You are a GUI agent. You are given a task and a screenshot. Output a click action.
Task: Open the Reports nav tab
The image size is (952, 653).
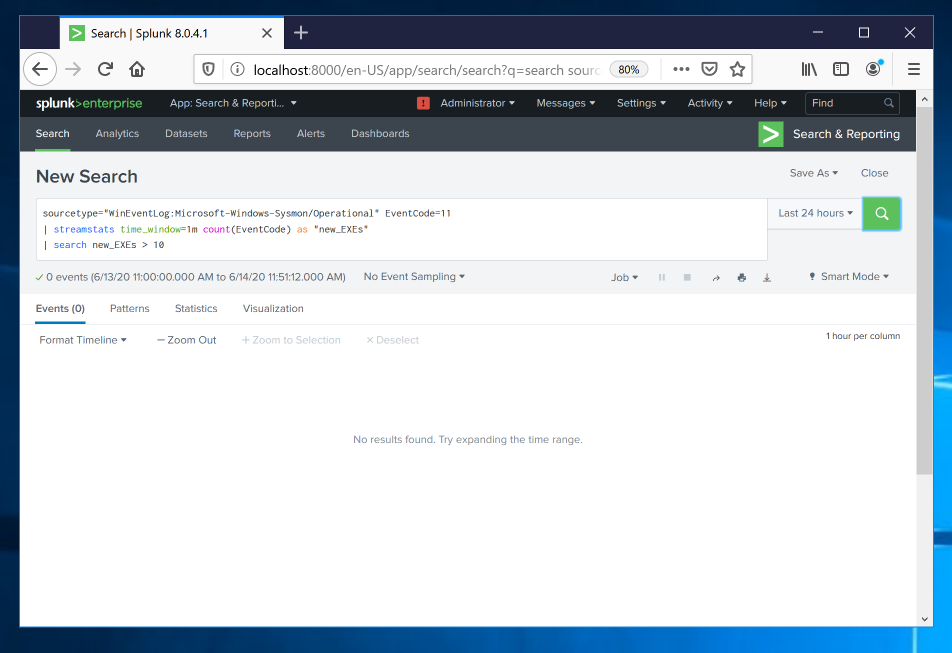252,134
